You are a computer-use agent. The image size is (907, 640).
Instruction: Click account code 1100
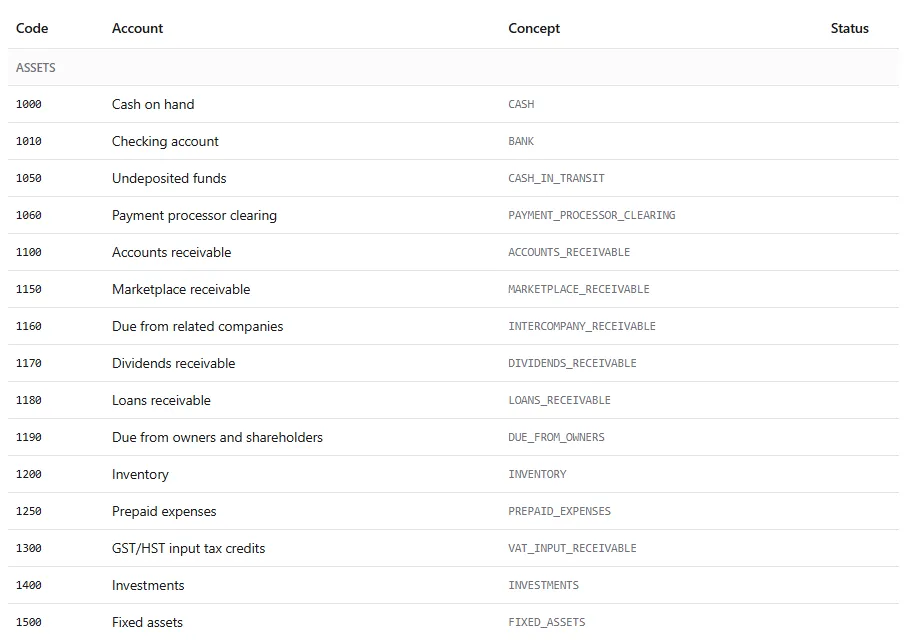(28, 252)
